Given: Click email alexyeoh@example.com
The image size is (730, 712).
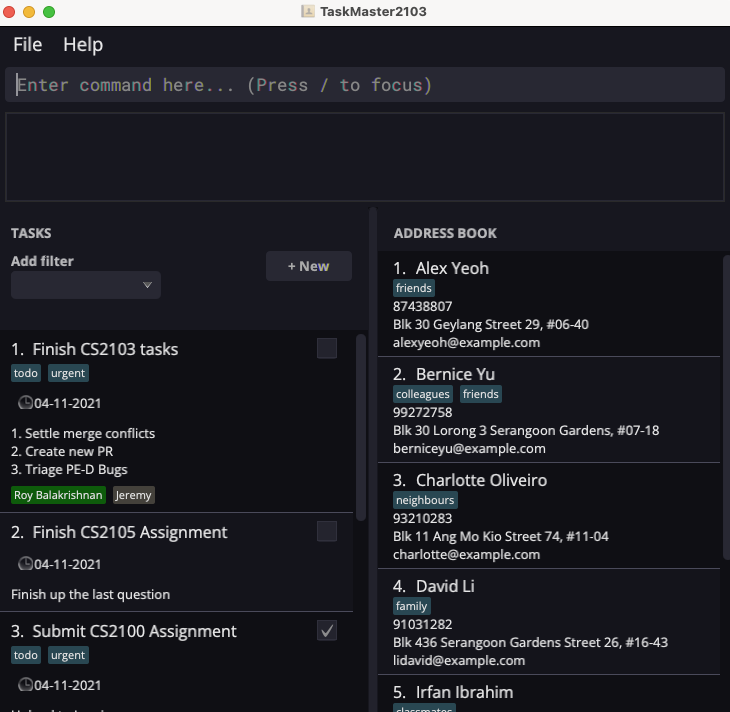Looking at the screenshot, I should coord(466,343).
